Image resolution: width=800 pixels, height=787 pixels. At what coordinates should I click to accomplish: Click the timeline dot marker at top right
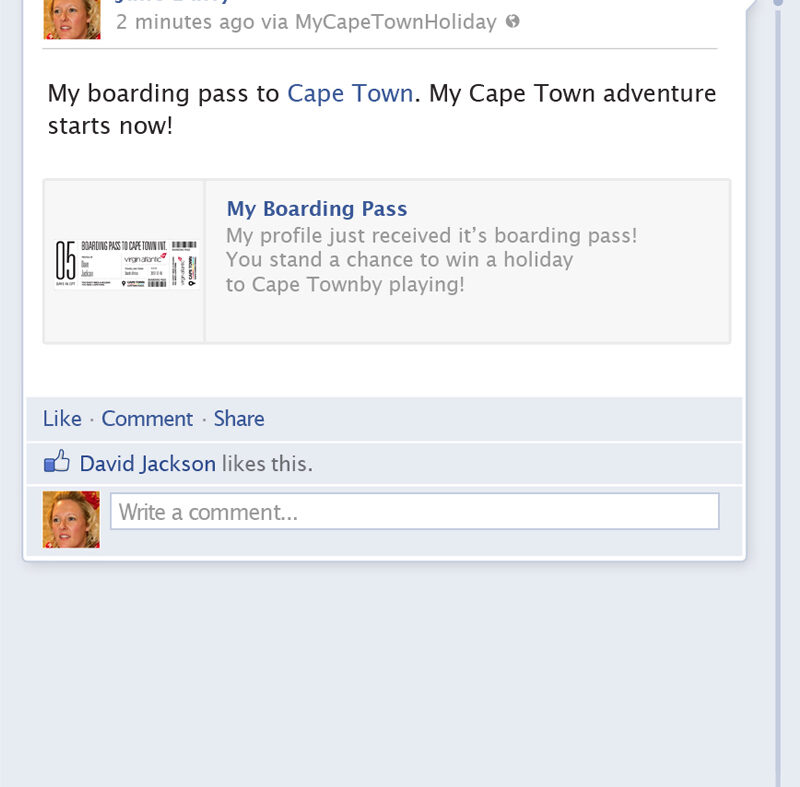(778, 3)
